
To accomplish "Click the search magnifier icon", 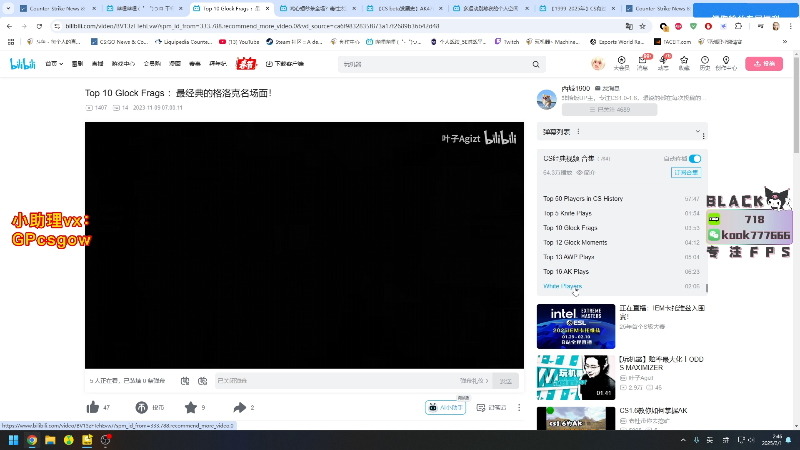I will coord(536,64).
